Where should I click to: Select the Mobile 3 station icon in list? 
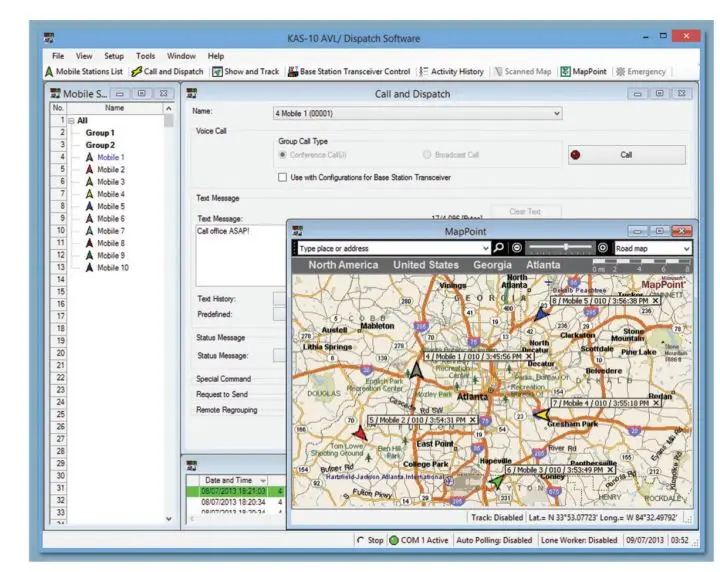click(90, 182)
